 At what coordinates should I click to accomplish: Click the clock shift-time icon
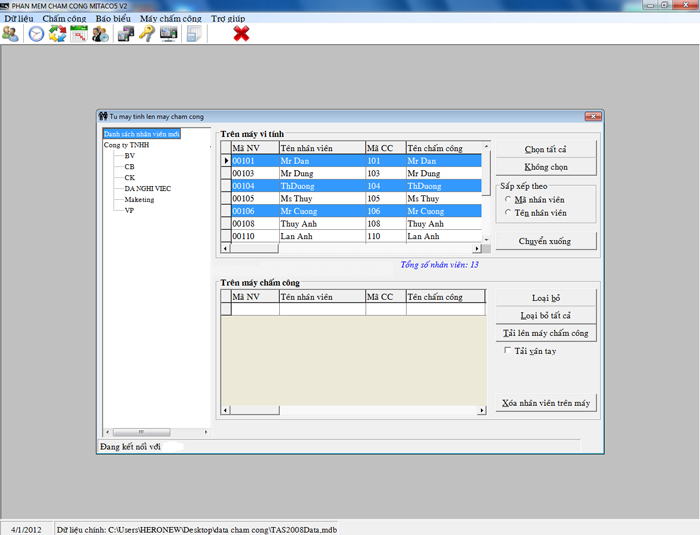point(36,34)
